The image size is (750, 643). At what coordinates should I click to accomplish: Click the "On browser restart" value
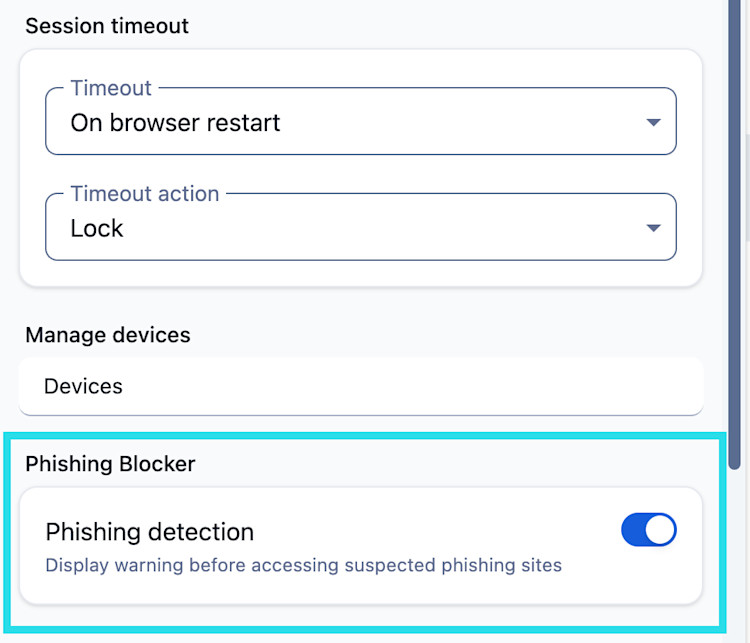click(175, 123)
